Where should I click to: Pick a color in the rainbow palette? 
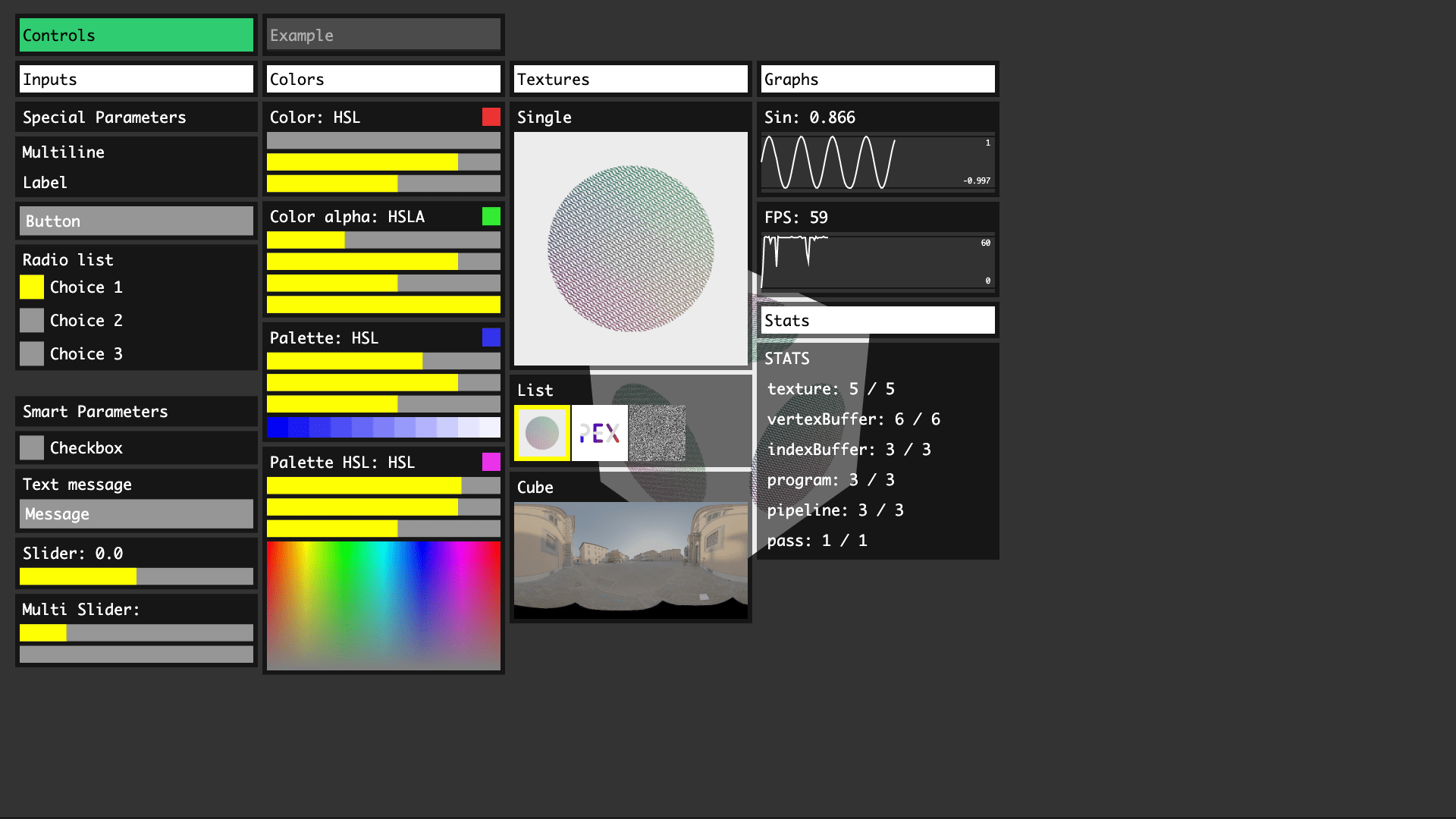[383, 605]
